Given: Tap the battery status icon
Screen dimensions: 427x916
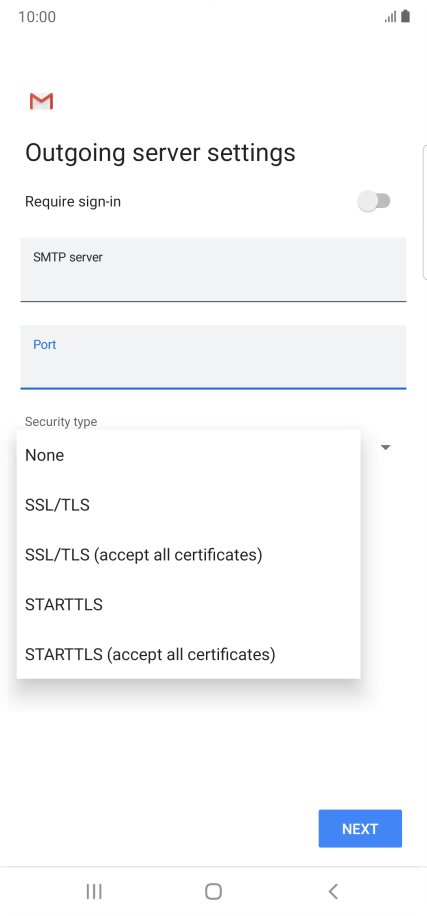Looking at the screenshot, I should pos(405,16).
